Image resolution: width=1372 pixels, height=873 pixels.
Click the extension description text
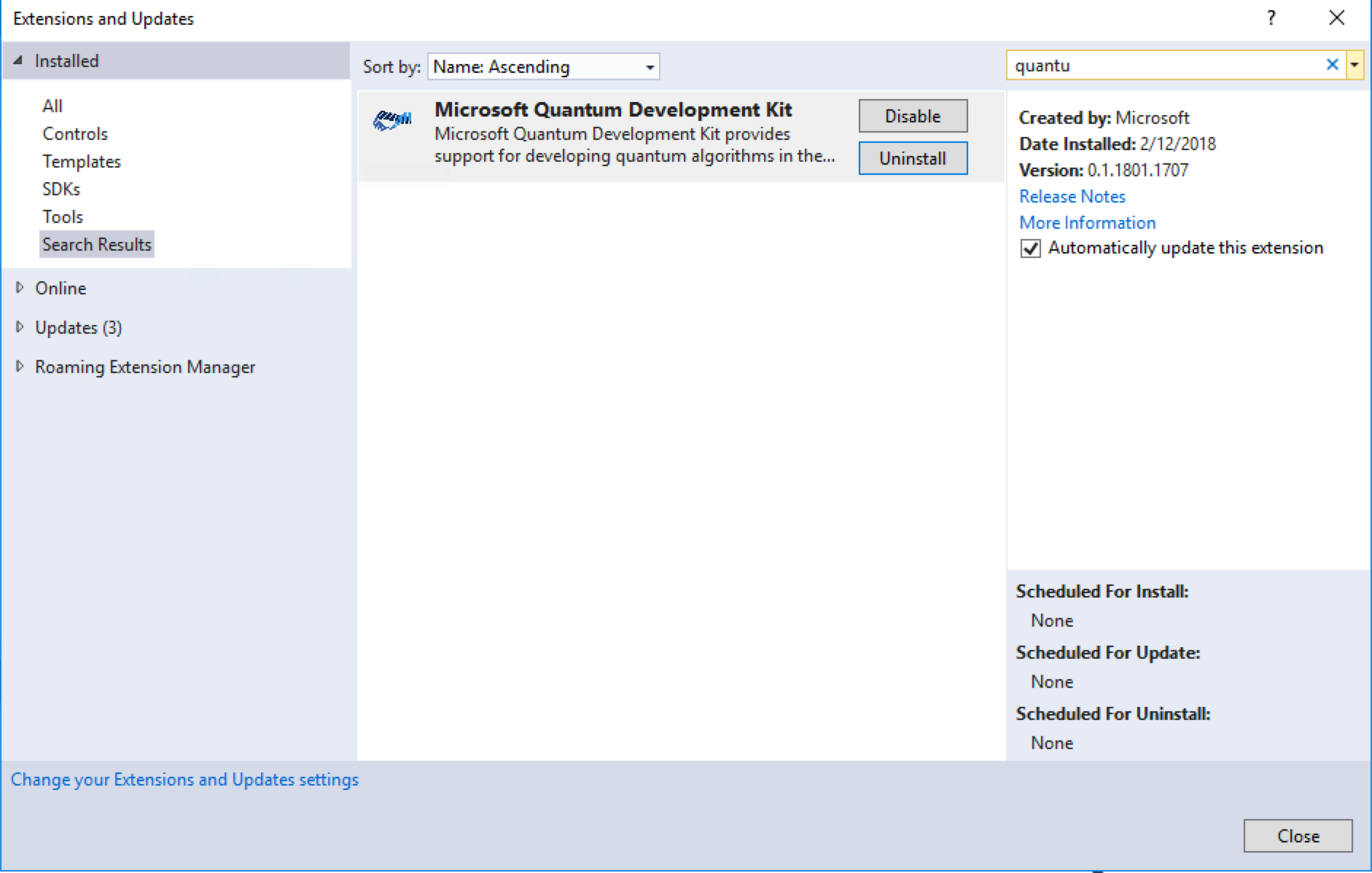click(x=634, y=145)
